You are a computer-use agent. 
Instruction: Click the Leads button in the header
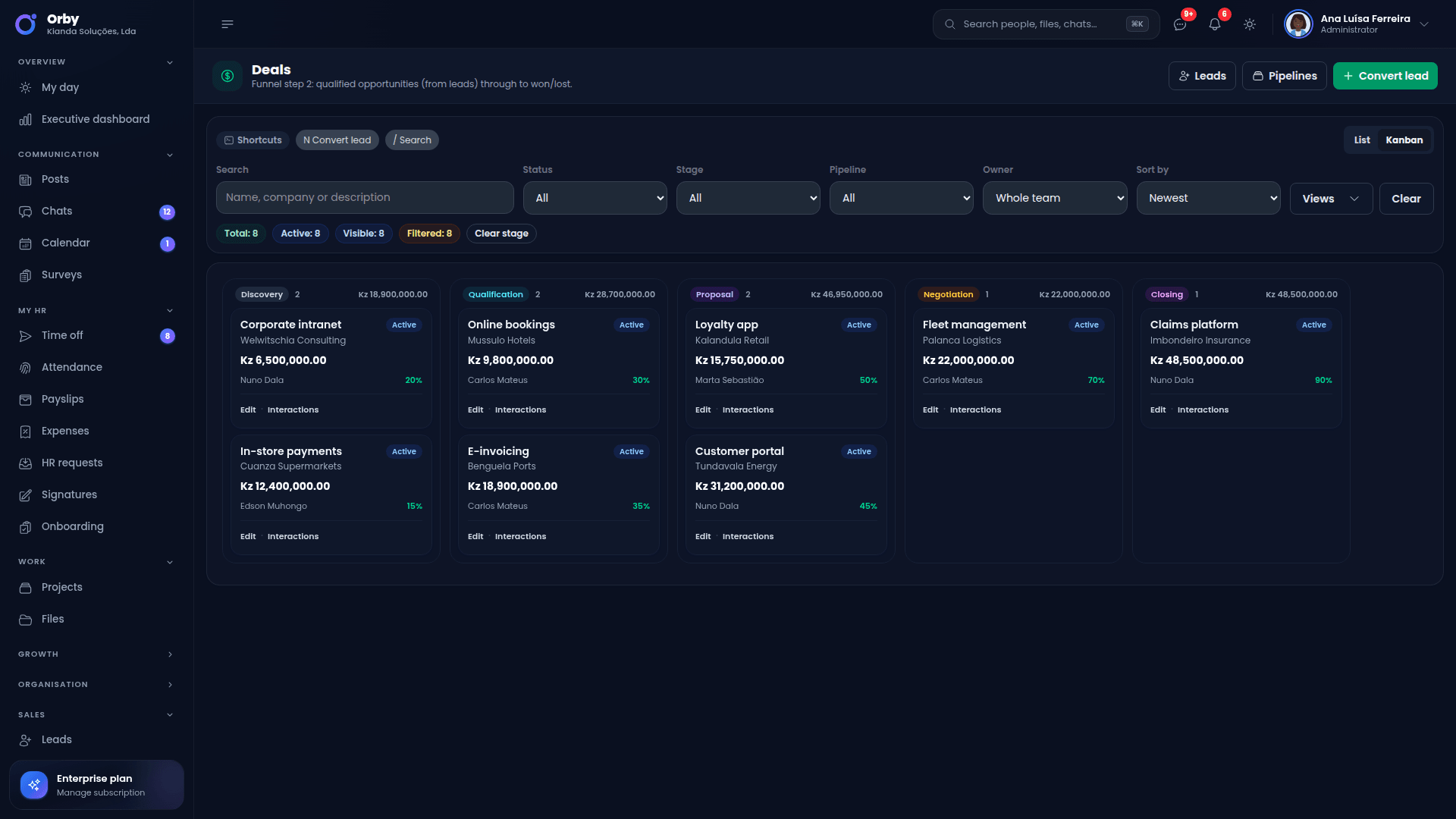click(1202, 76)
